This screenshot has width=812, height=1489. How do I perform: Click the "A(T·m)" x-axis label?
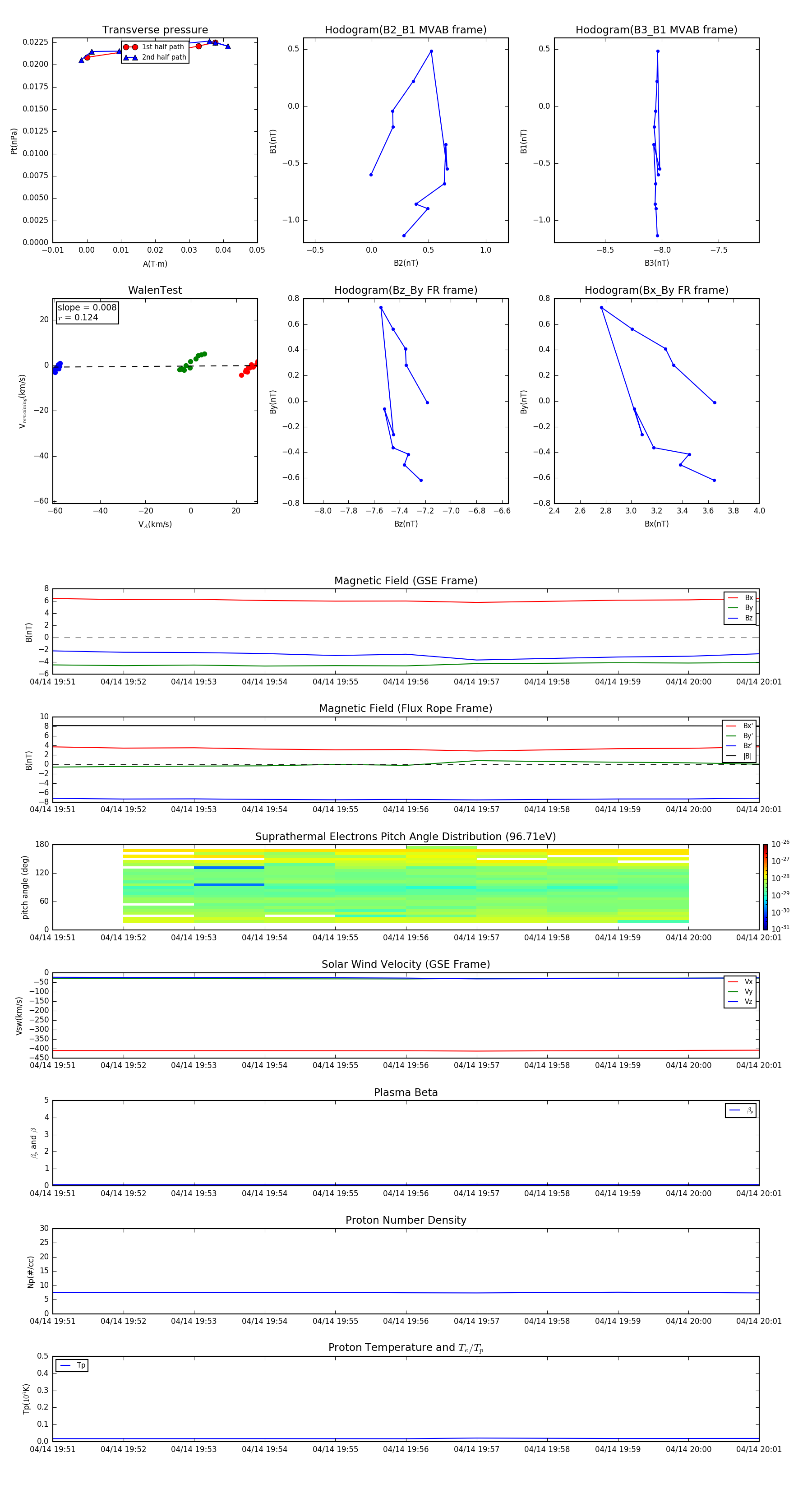pyautogui.click(x=155, y=264)
